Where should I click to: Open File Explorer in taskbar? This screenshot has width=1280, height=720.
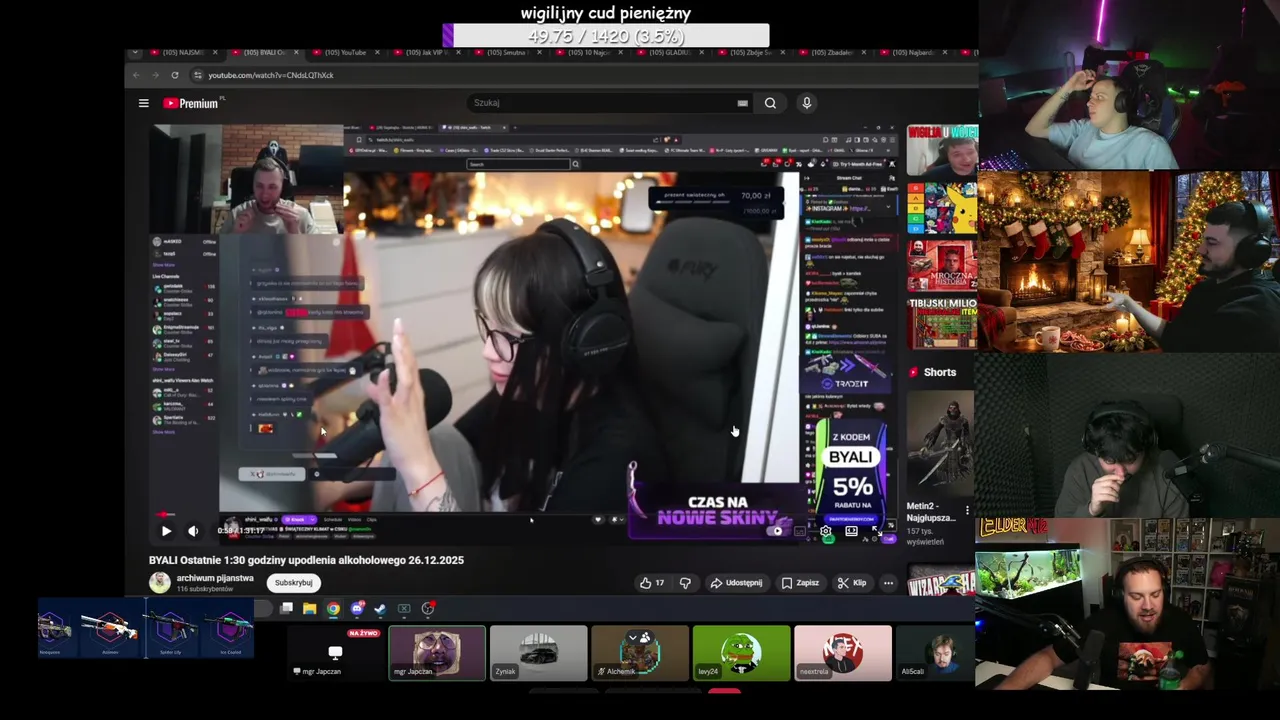310,608
